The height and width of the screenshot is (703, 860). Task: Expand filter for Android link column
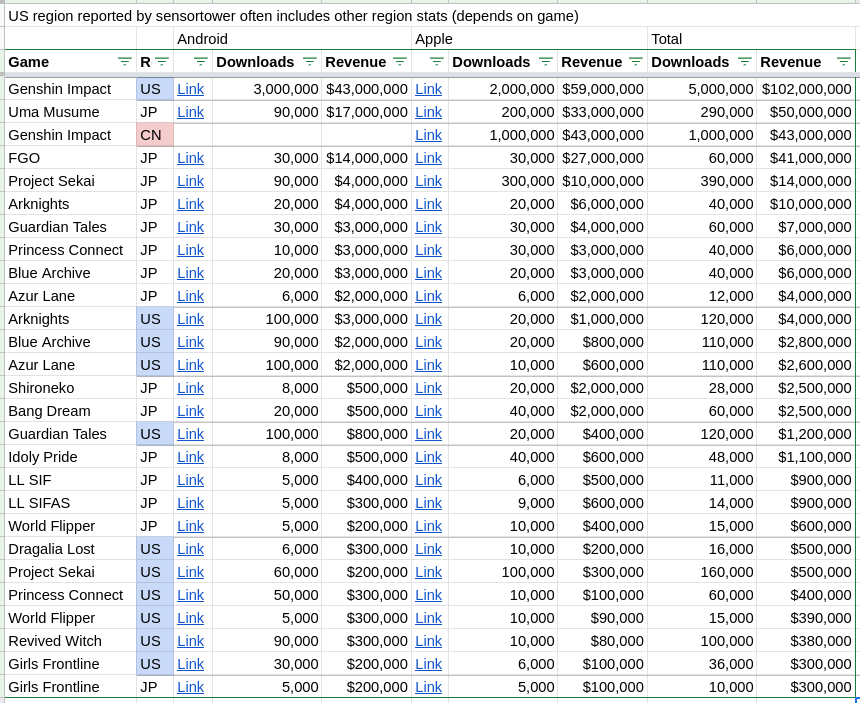tap(200, 62)
